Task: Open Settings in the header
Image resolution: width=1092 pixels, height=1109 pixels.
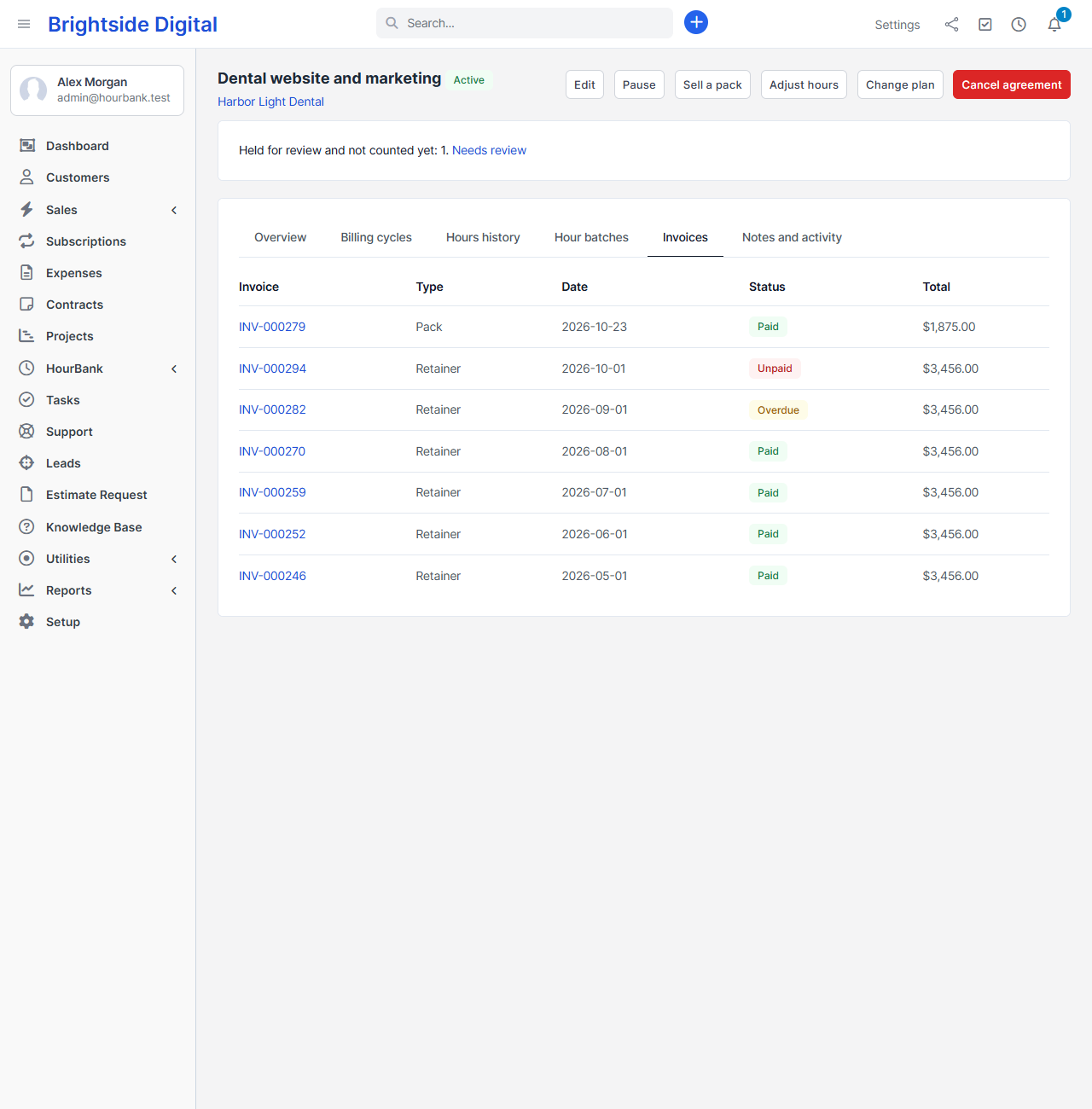Action: [x=897, y=25]
